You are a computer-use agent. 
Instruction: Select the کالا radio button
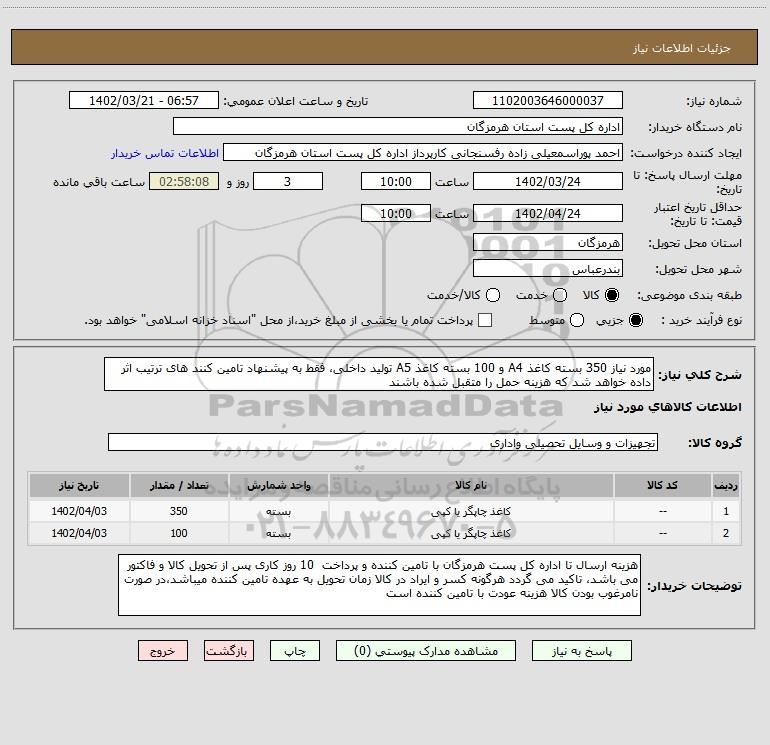click(612, 295)
